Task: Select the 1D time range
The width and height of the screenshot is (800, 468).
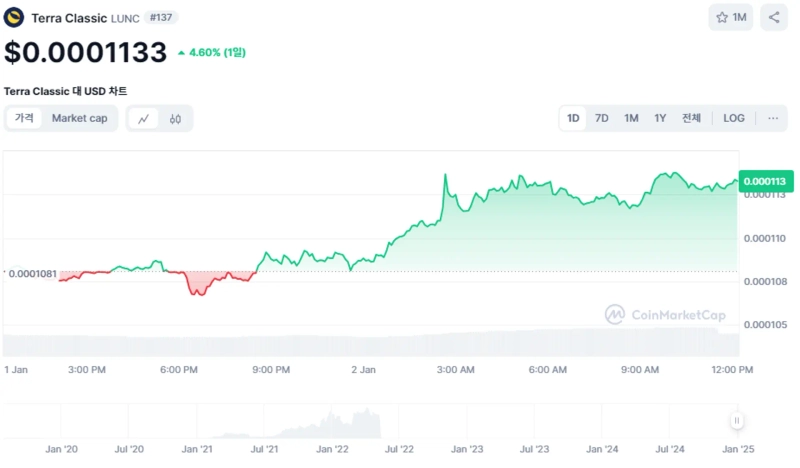Action: (573, 118)
